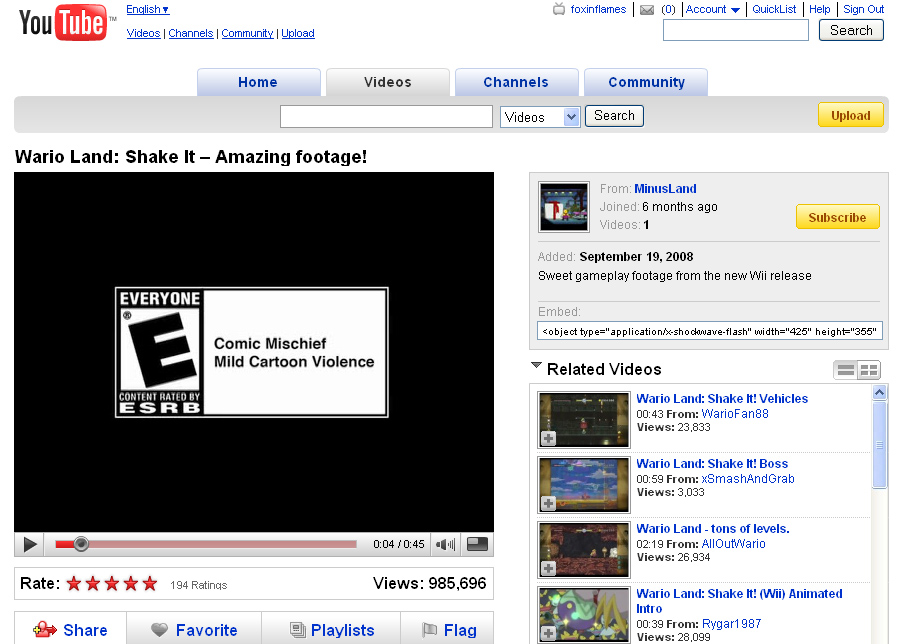The width and height of the screenshot is (904, 644).
Task: Open WarioFan88 channel link
Action: 734,413
